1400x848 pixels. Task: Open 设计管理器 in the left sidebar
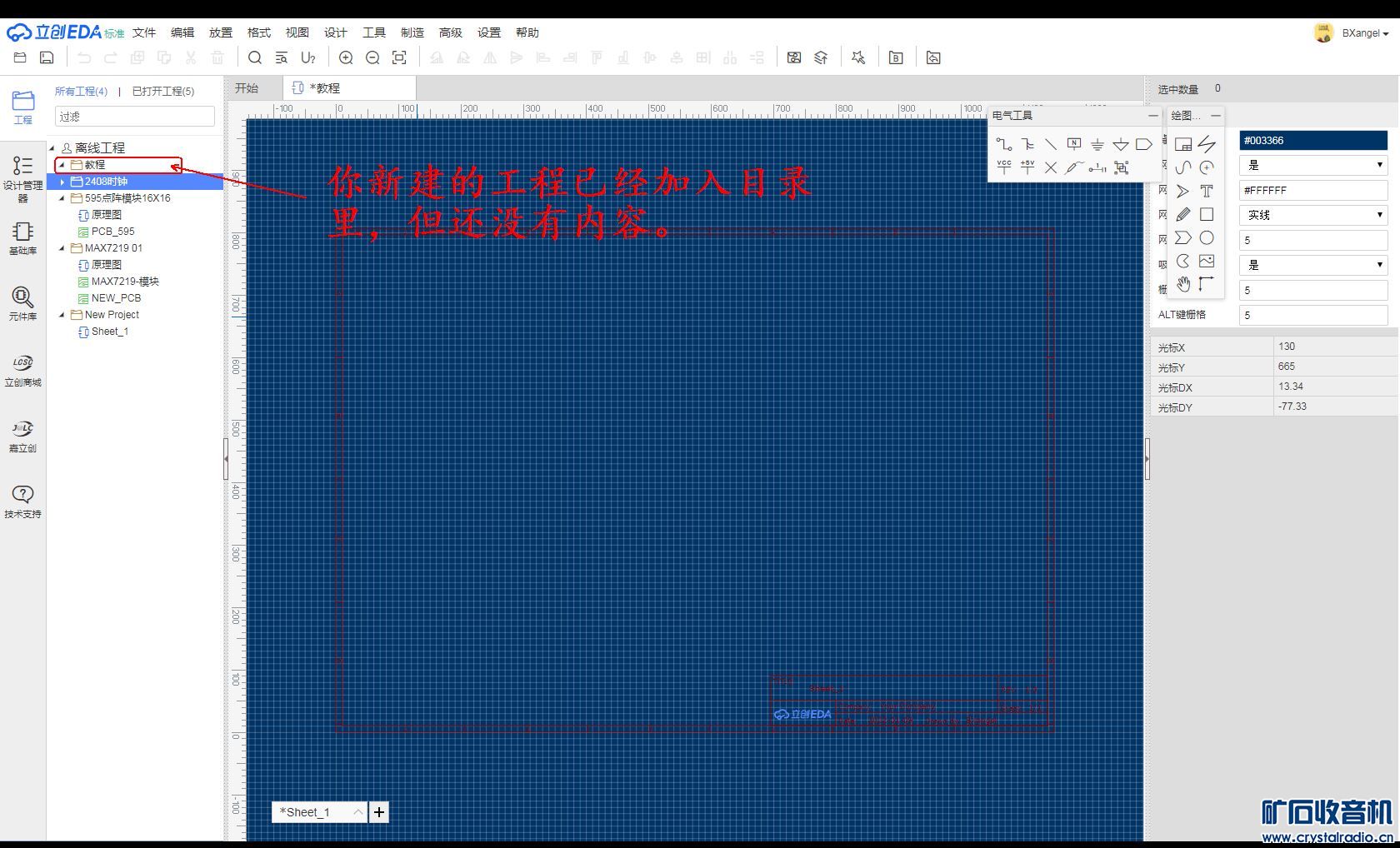pos(22,178)
